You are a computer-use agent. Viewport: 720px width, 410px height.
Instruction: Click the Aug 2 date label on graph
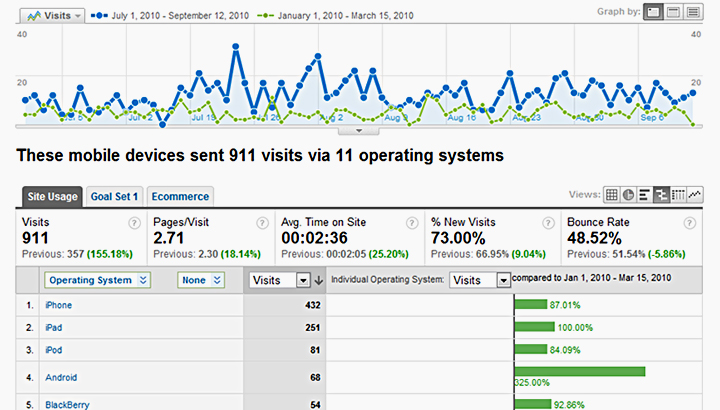tap(331, 118)
